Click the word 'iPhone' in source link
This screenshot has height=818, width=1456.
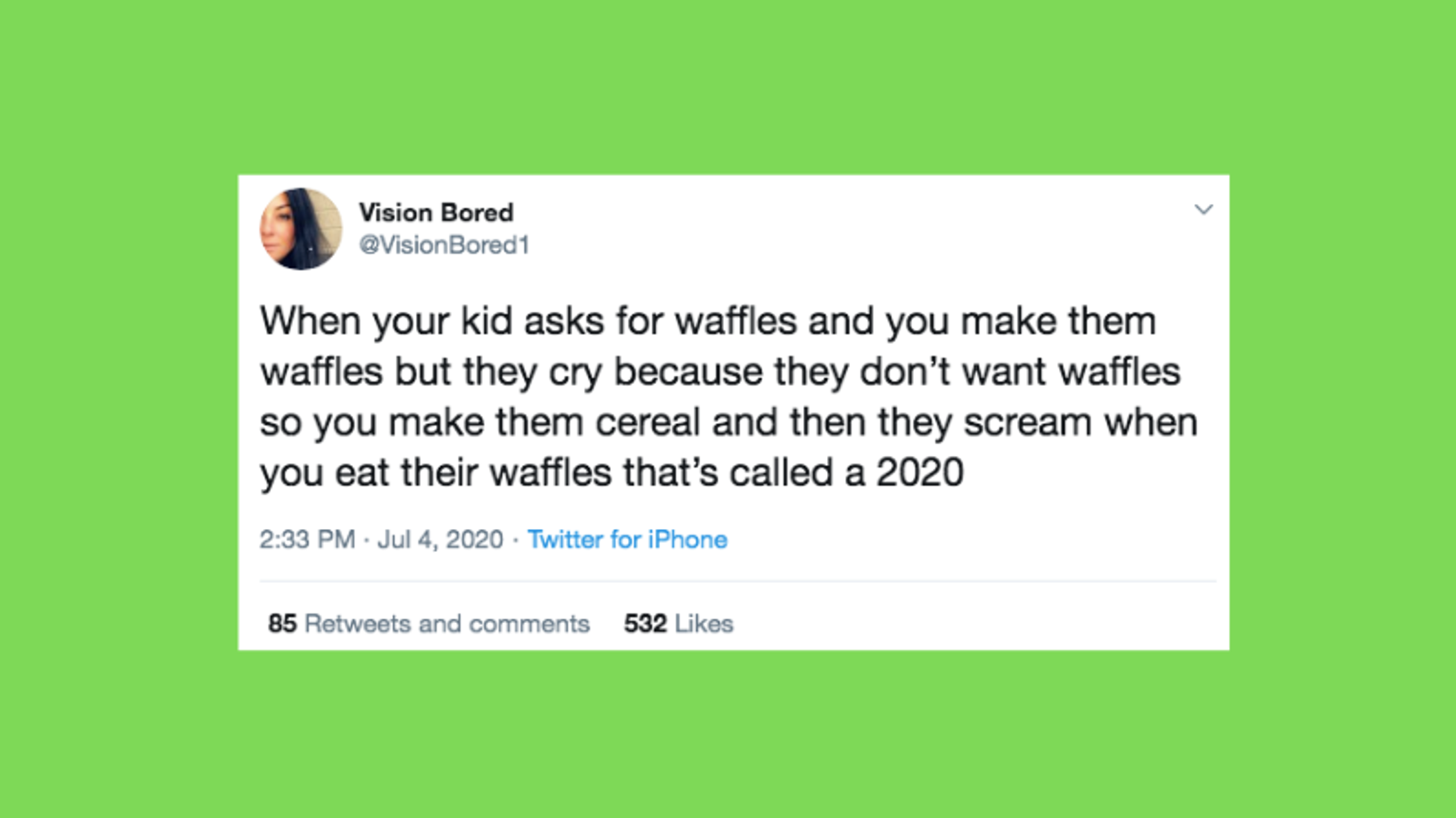(x=687, y=540)
